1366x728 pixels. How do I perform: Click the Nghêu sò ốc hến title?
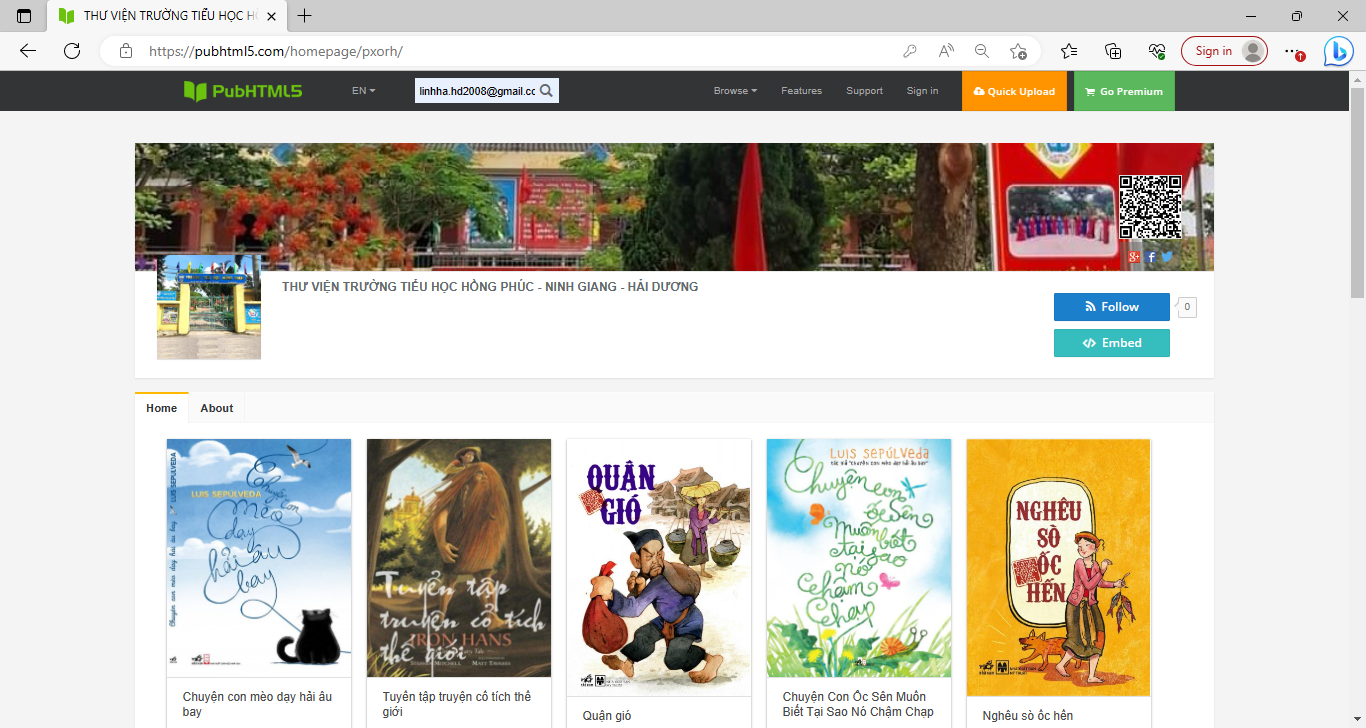click(x=1028, y=716)
